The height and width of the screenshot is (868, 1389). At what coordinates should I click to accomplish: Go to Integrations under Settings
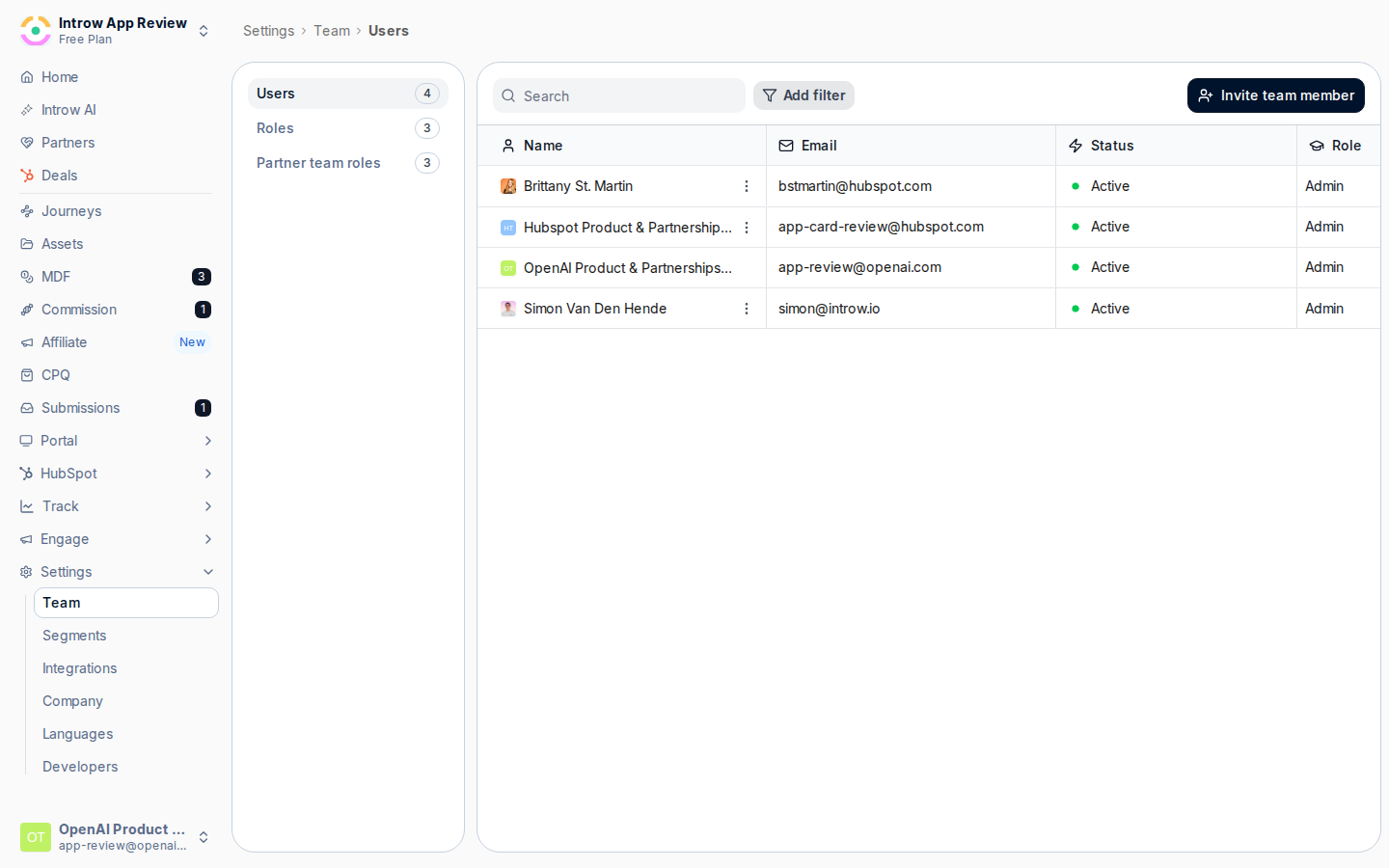[79, 668]
